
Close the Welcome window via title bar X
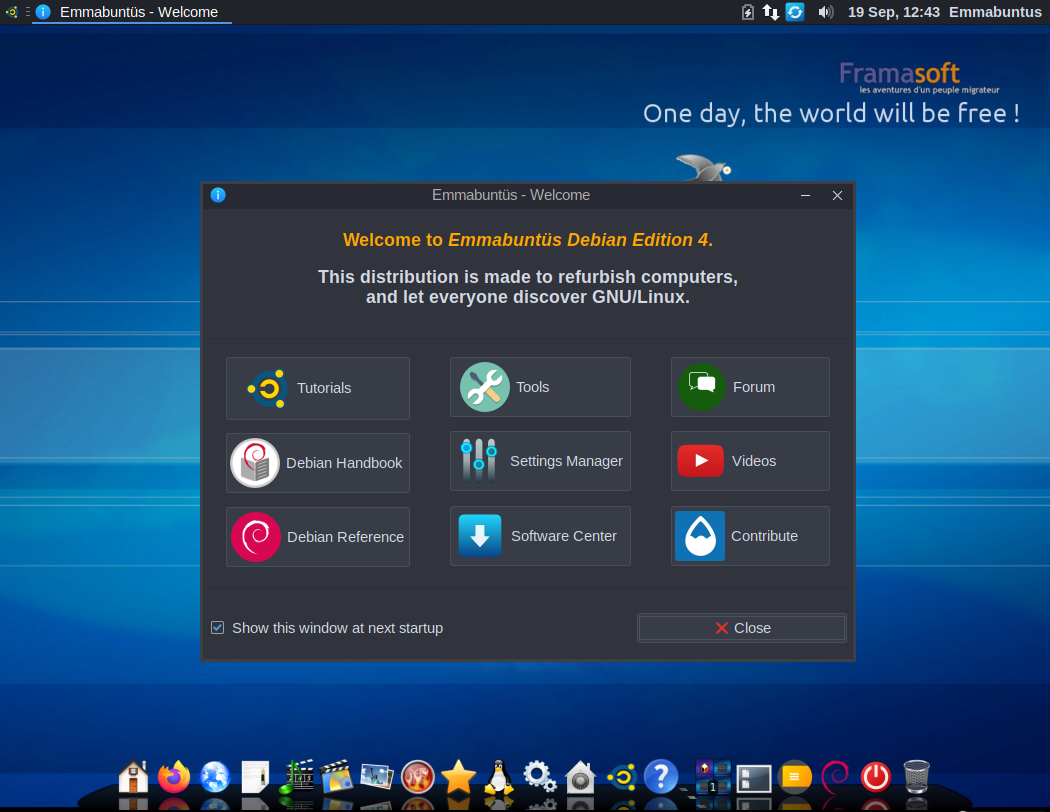[x=837, y=195]
